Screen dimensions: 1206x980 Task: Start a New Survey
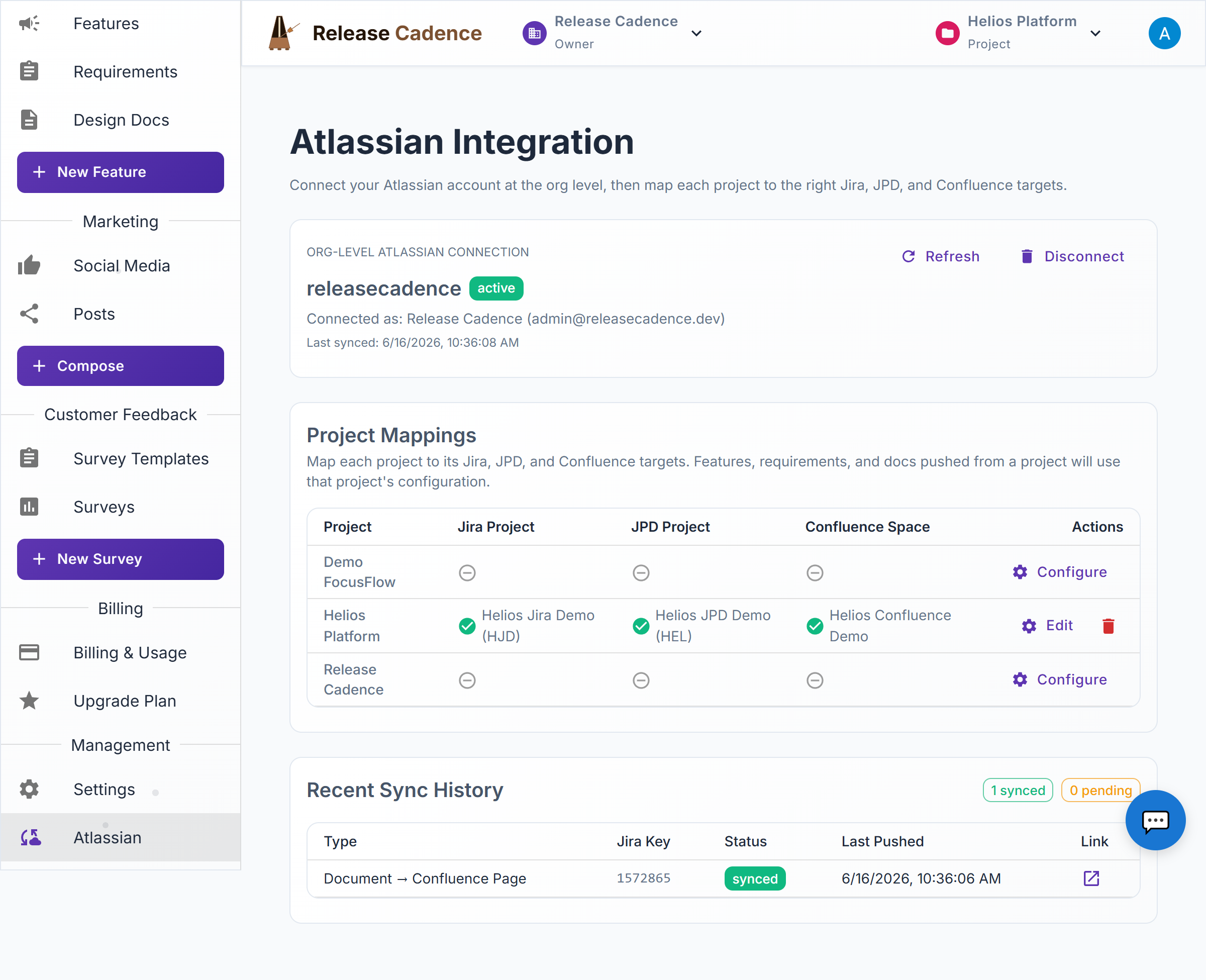pos(120,558)
